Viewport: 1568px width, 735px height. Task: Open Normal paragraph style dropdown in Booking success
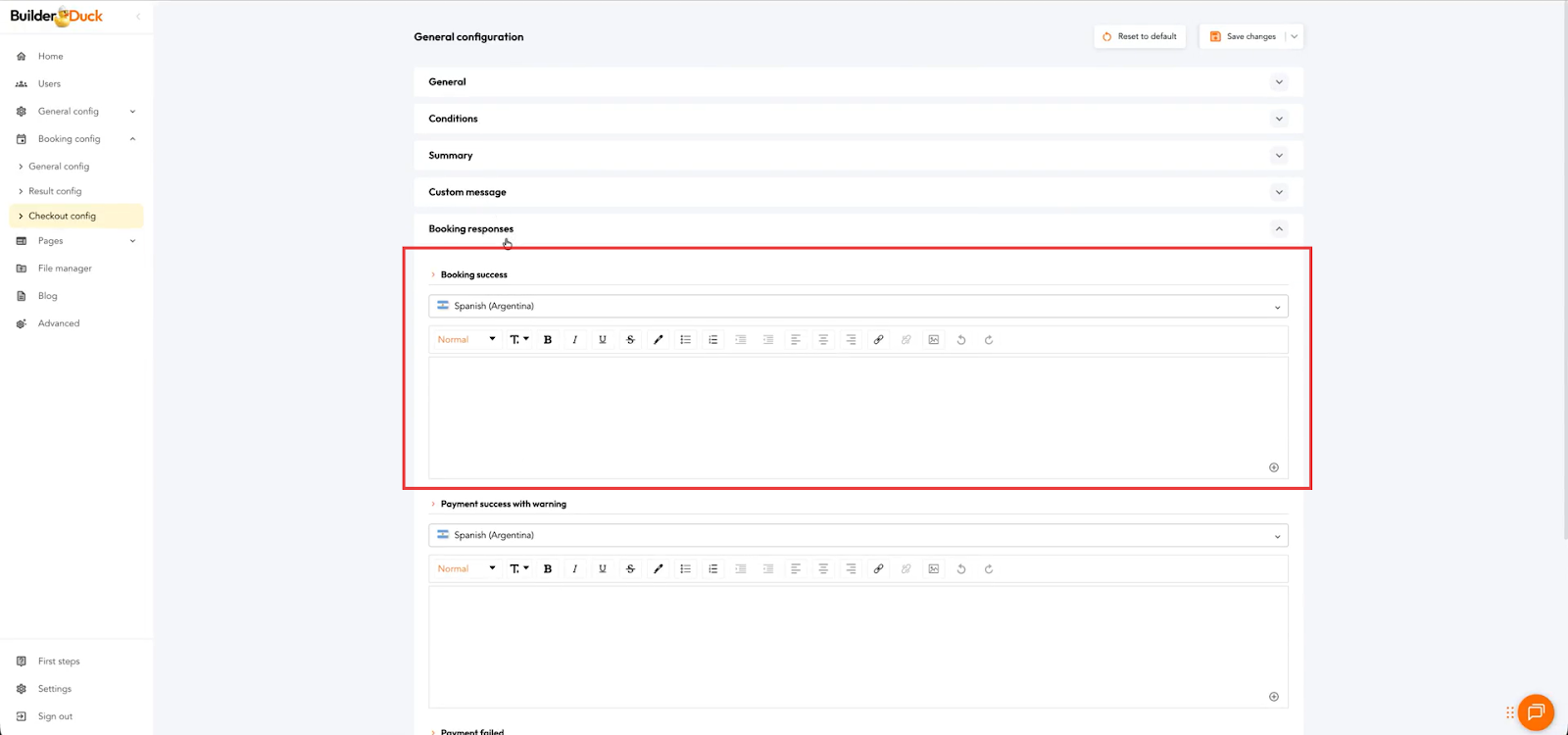[x=466, y=340]
